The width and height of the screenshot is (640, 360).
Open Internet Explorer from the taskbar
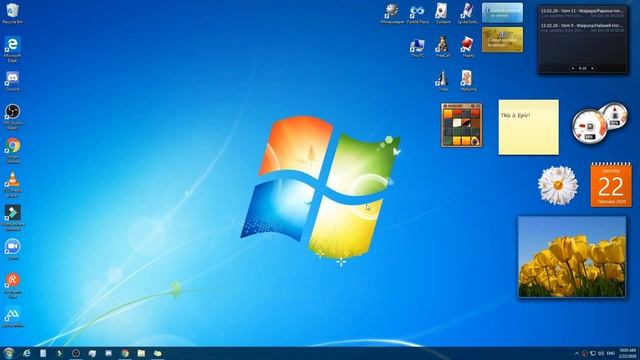[x=27, y=353]
